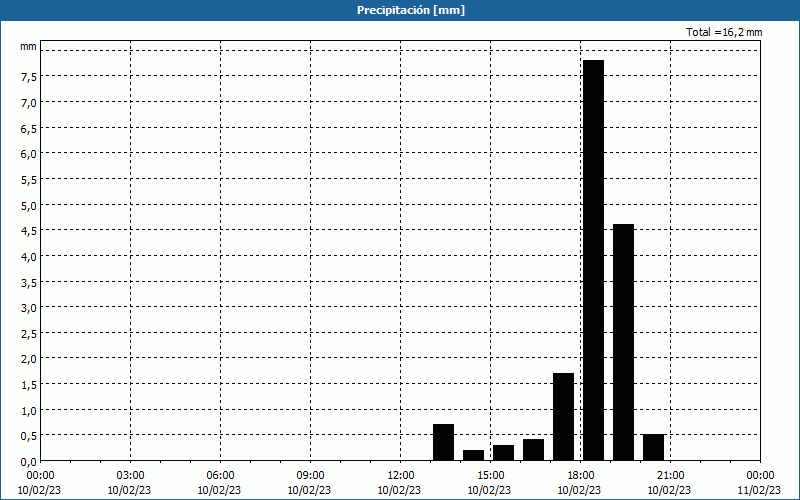Click the 0,4 mm bar between 16:00 and 17:00
This screenshot has width=800, height=500.
click(534, 450)
